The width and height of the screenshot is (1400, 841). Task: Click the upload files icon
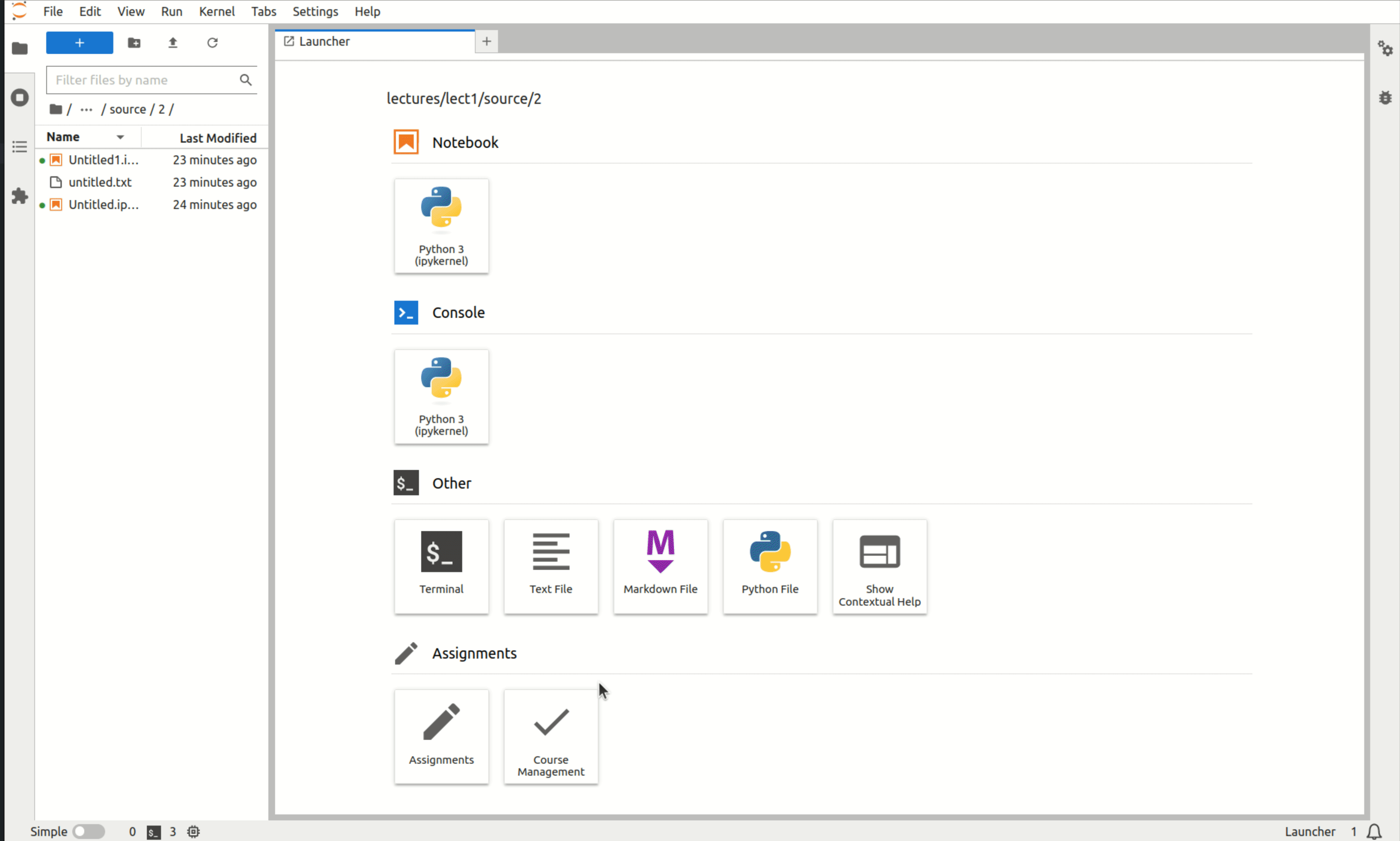(173, 43)
